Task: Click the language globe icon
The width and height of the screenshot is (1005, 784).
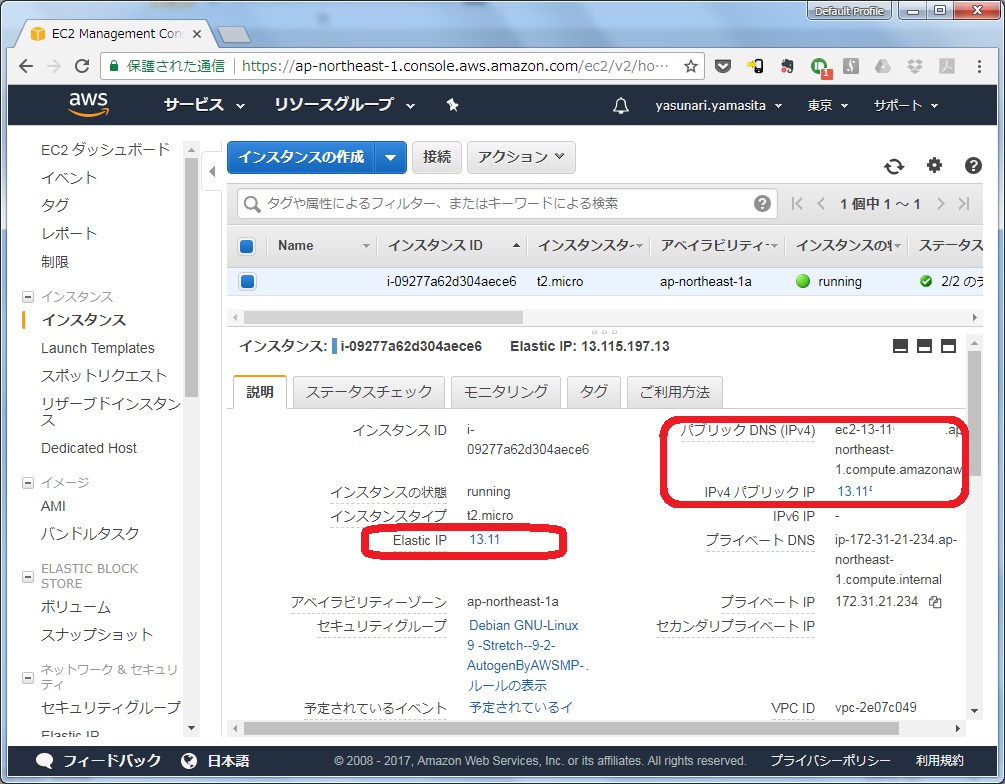Action: pos(189,761)
